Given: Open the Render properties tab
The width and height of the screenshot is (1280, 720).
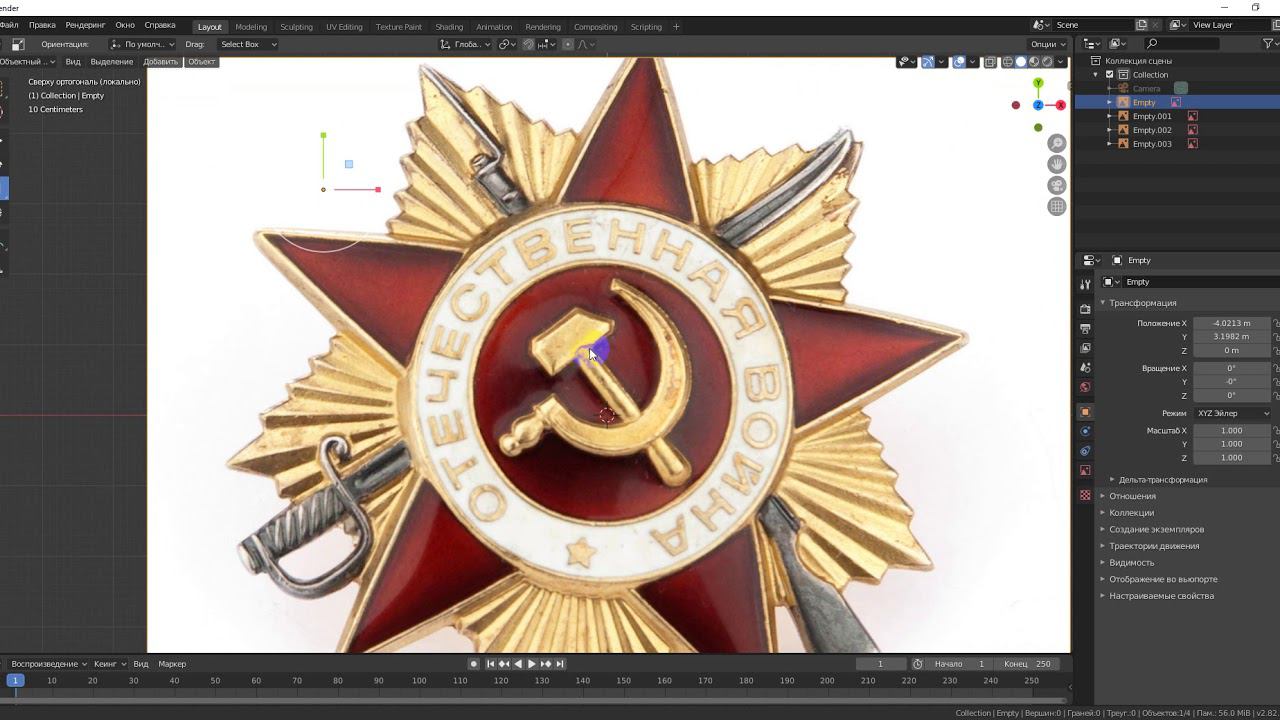Looking at the screenshot, I should pos(1085,309).
